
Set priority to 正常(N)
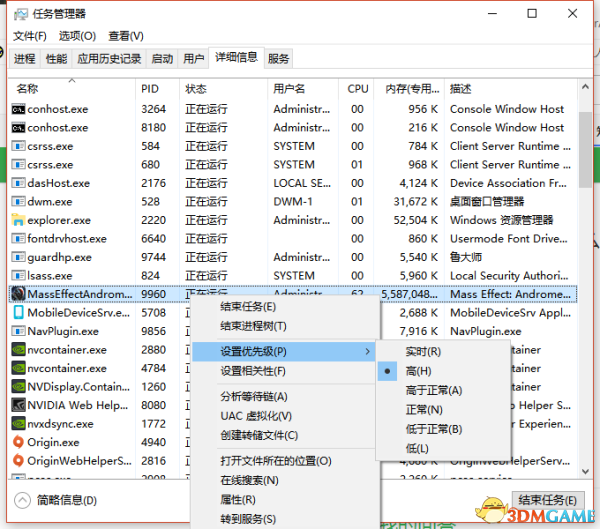[x=444, y=410]
